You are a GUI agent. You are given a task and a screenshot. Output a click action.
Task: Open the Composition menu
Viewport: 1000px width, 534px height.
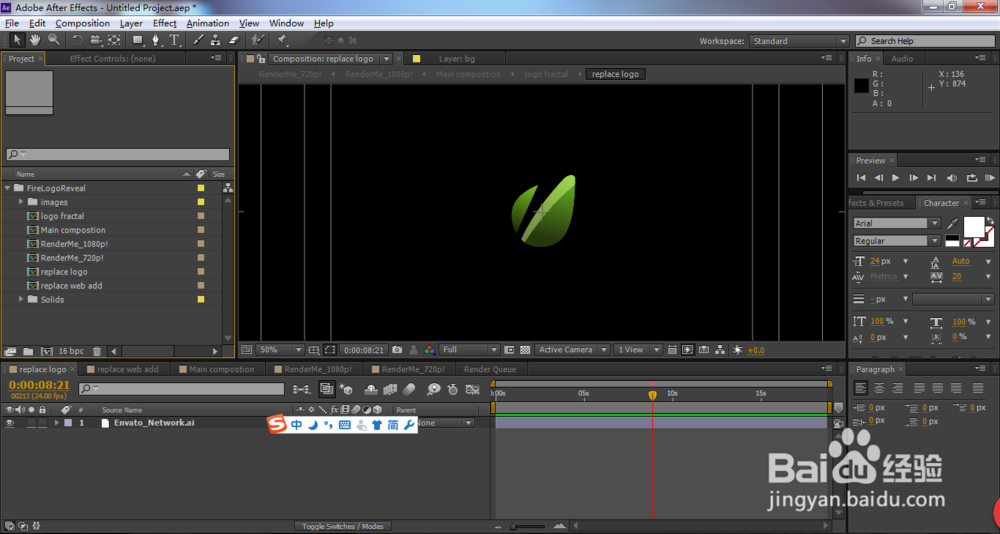(x=82, y=23)
